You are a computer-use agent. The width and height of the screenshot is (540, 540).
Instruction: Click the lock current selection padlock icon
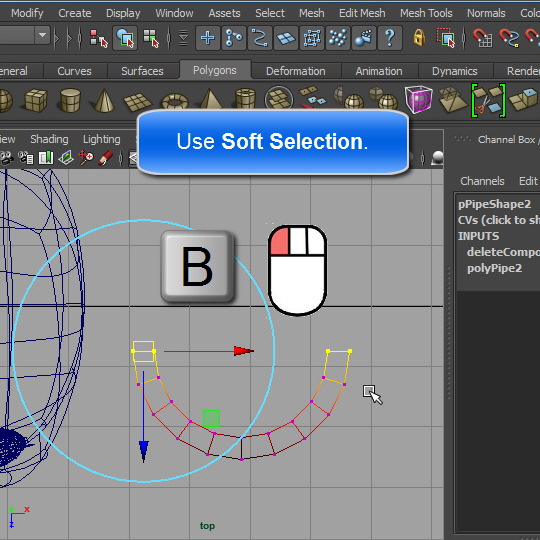(x=419, y=37)
